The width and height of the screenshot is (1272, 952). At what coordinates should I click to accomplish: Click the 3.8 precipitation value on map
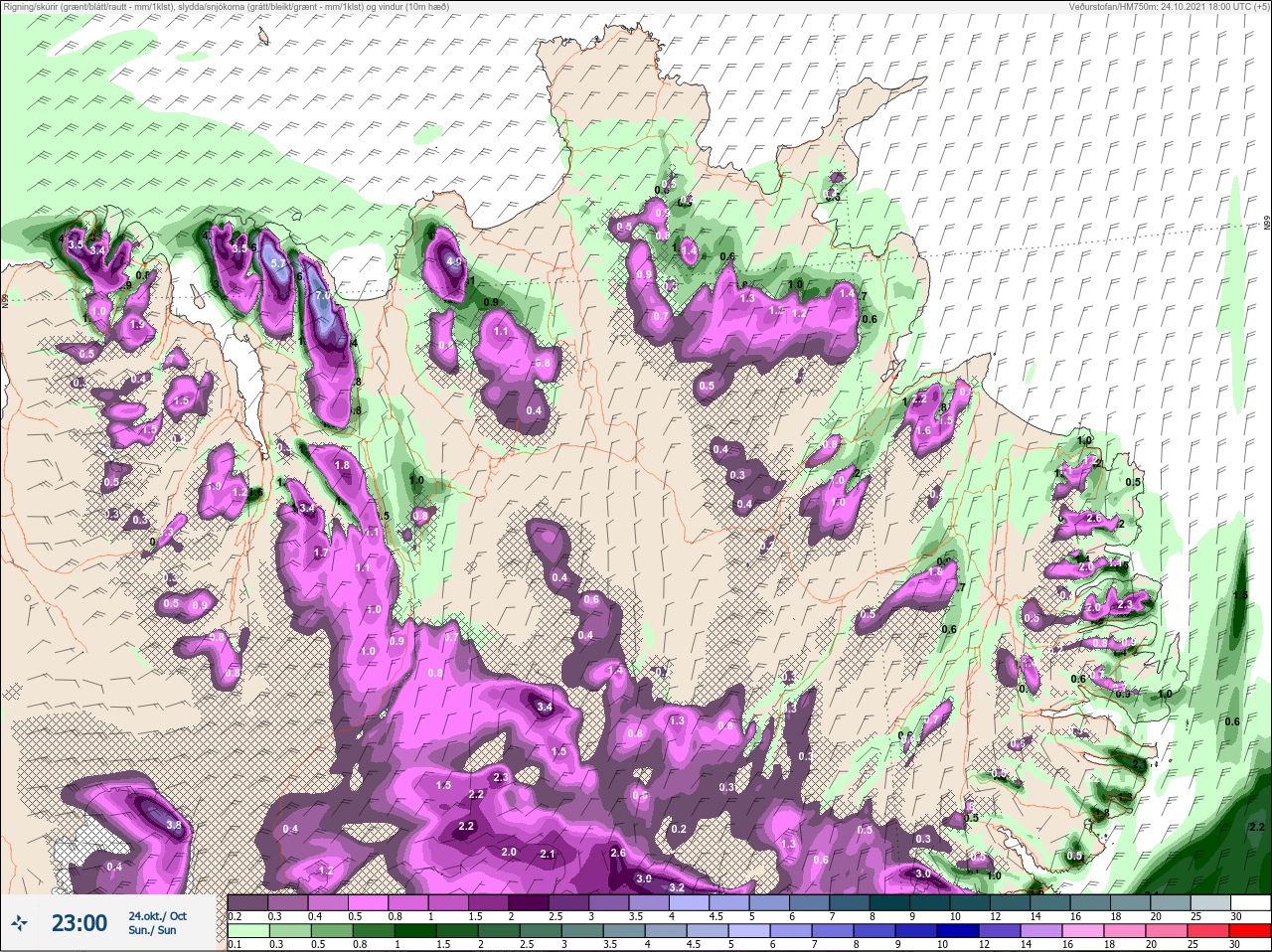[x=174, y=825]
